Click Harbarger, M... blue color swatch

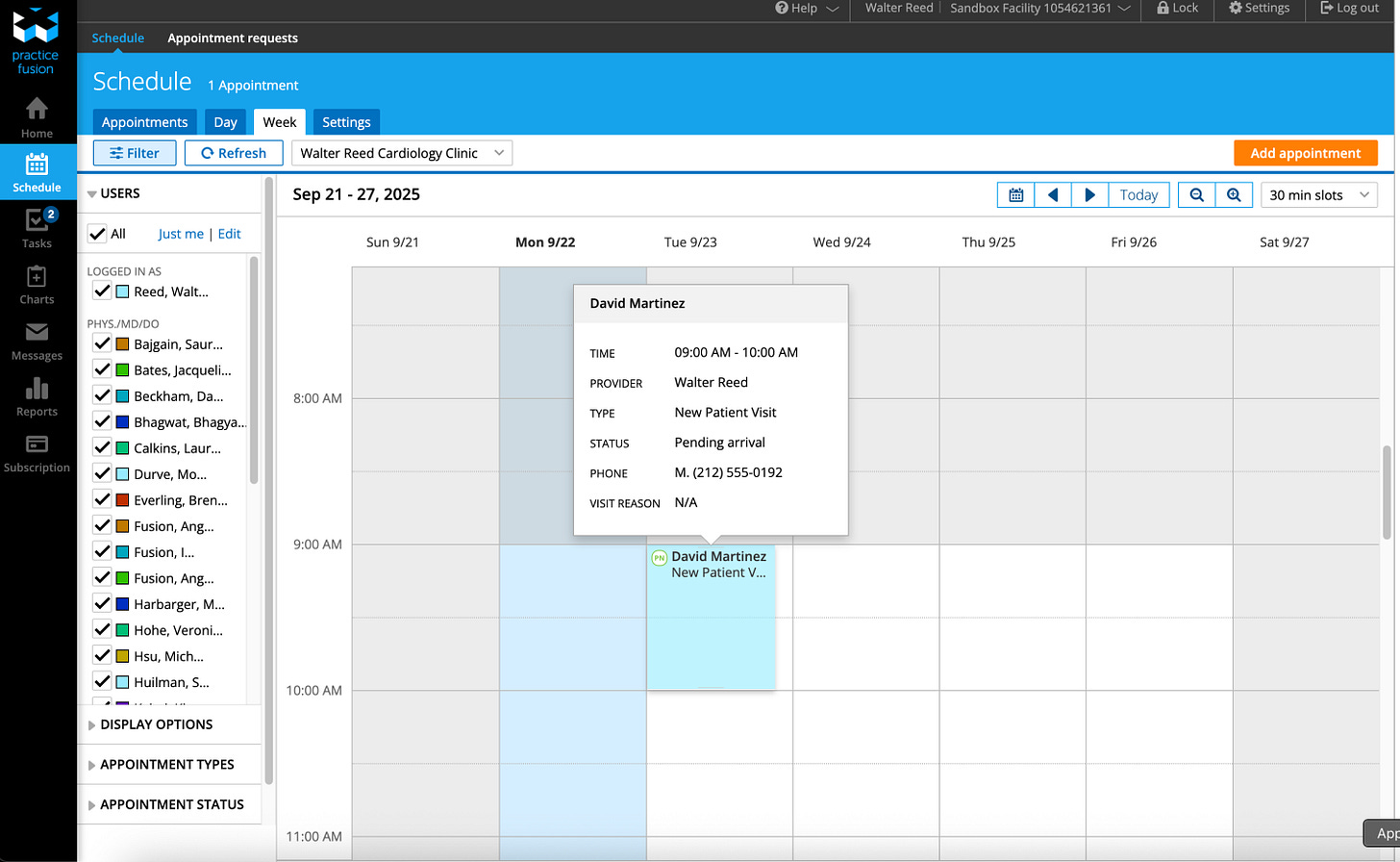tap(122, 604)
